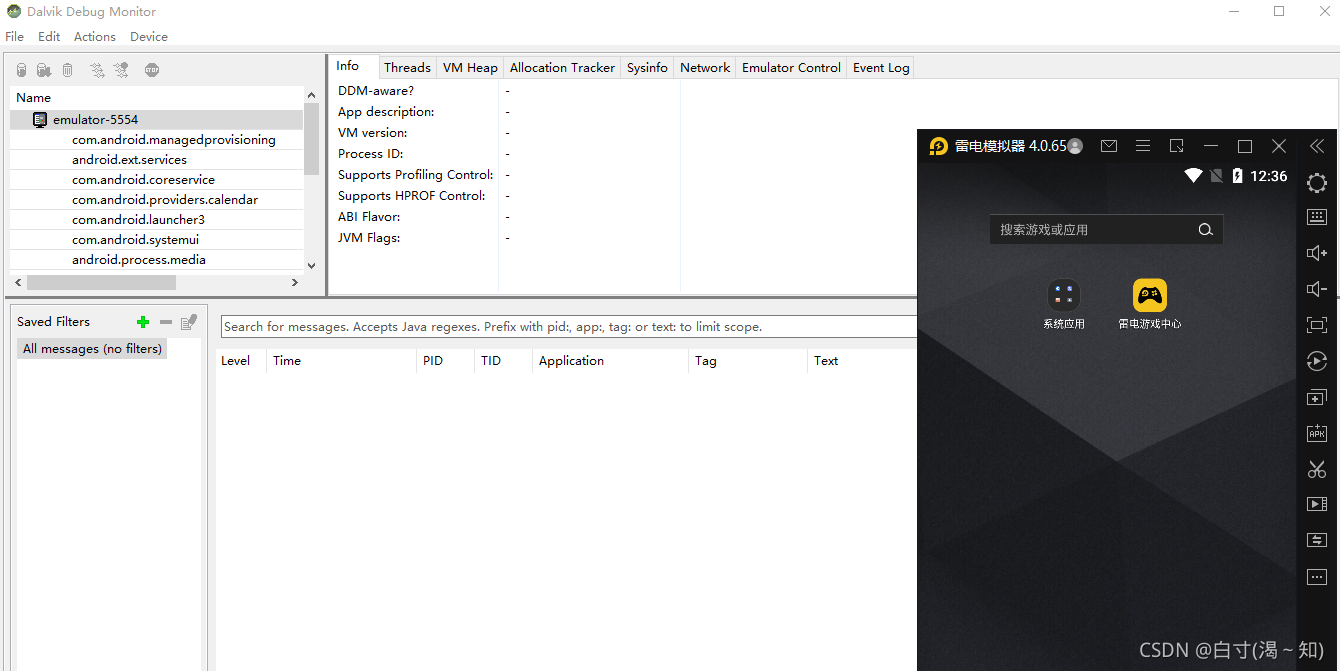This screenshot has width=1340, height=671.
Task: Launch 雷电游戏中心 app in emulator
Action: (1149, 296)
